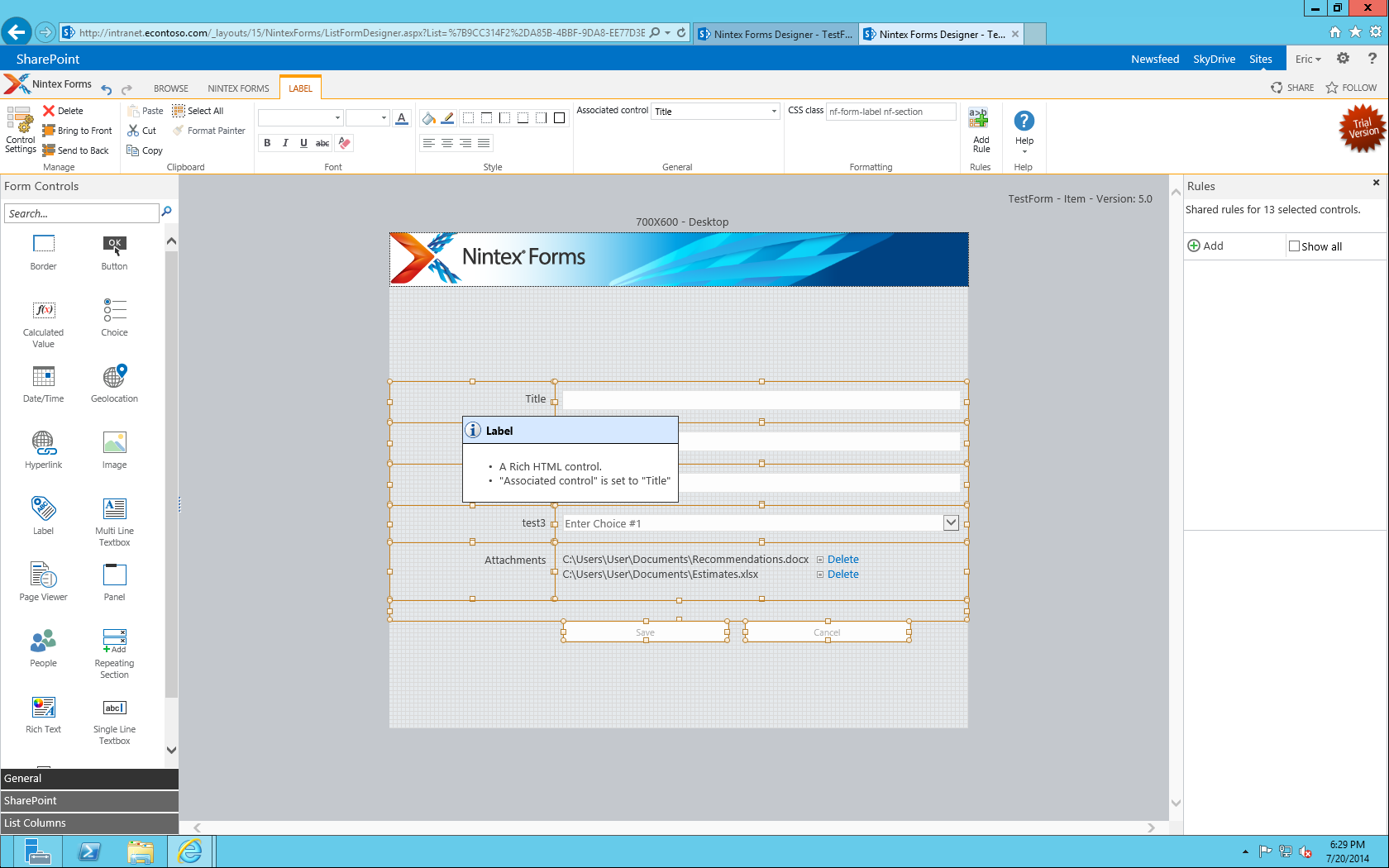1389x868 pixels.
Task: Apply strikethrough formatting
Action: pos(322,143)
